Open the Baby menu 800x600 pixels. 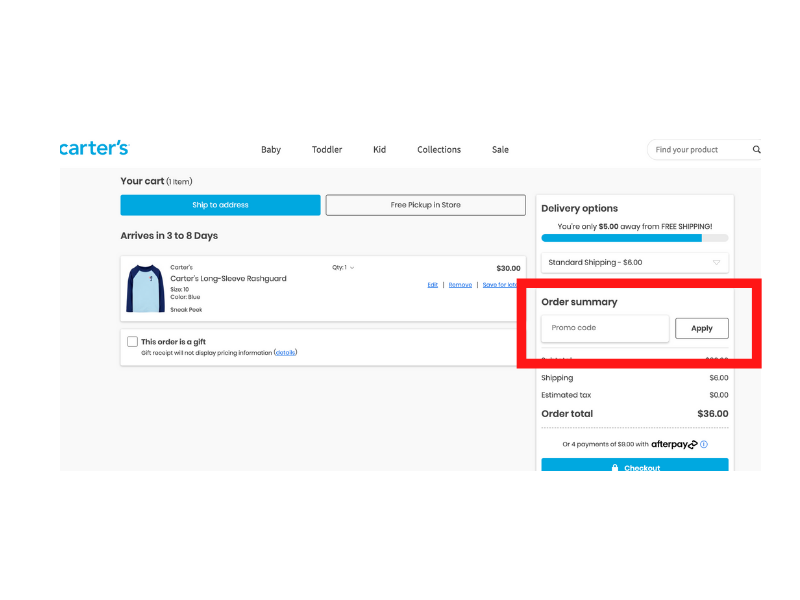click(271, 149)
